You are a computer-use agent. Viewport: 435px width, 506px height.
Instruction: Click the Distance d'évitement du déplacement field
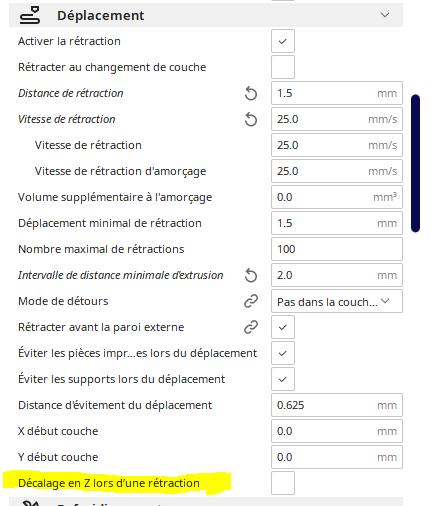tap(337, 405)
